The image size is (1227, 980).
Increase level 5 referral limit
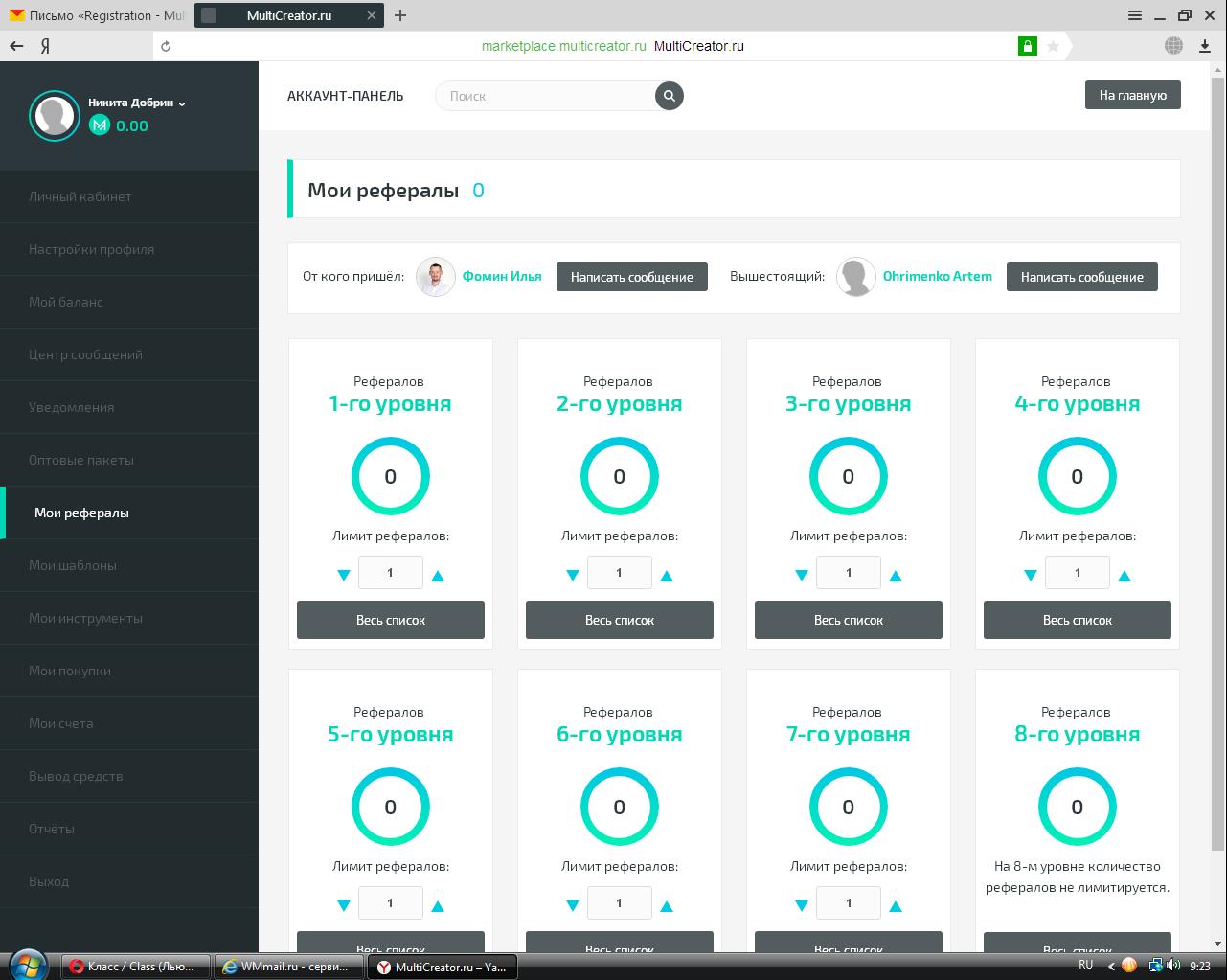[x=438, y=906]
